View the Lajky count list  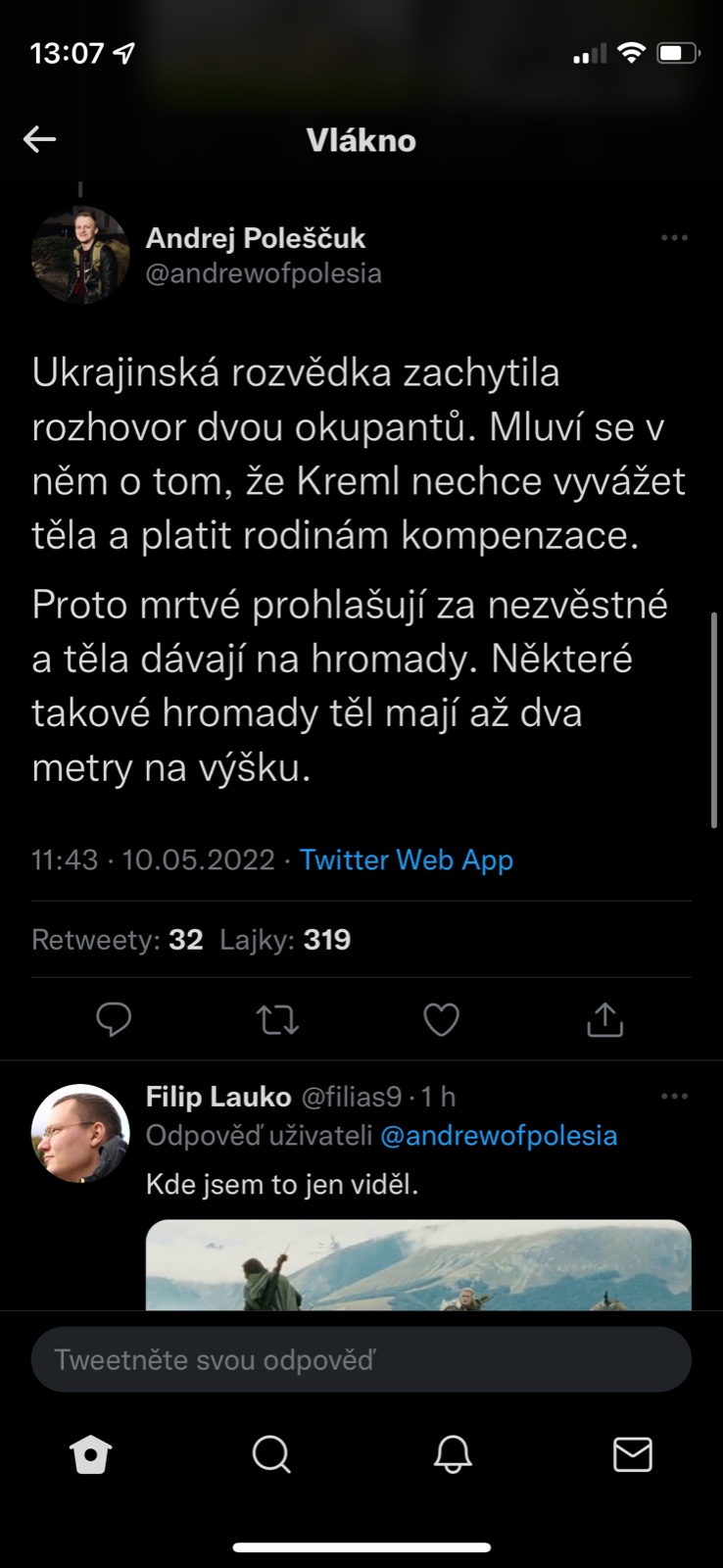(x=285, y=940)
